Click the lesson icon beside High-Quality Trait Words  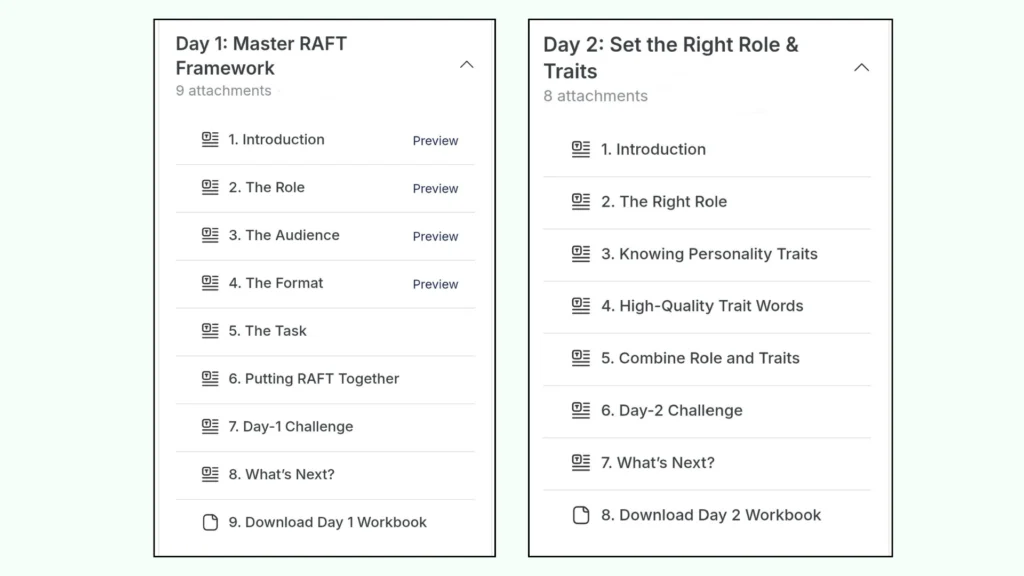(x=581, y=306)
